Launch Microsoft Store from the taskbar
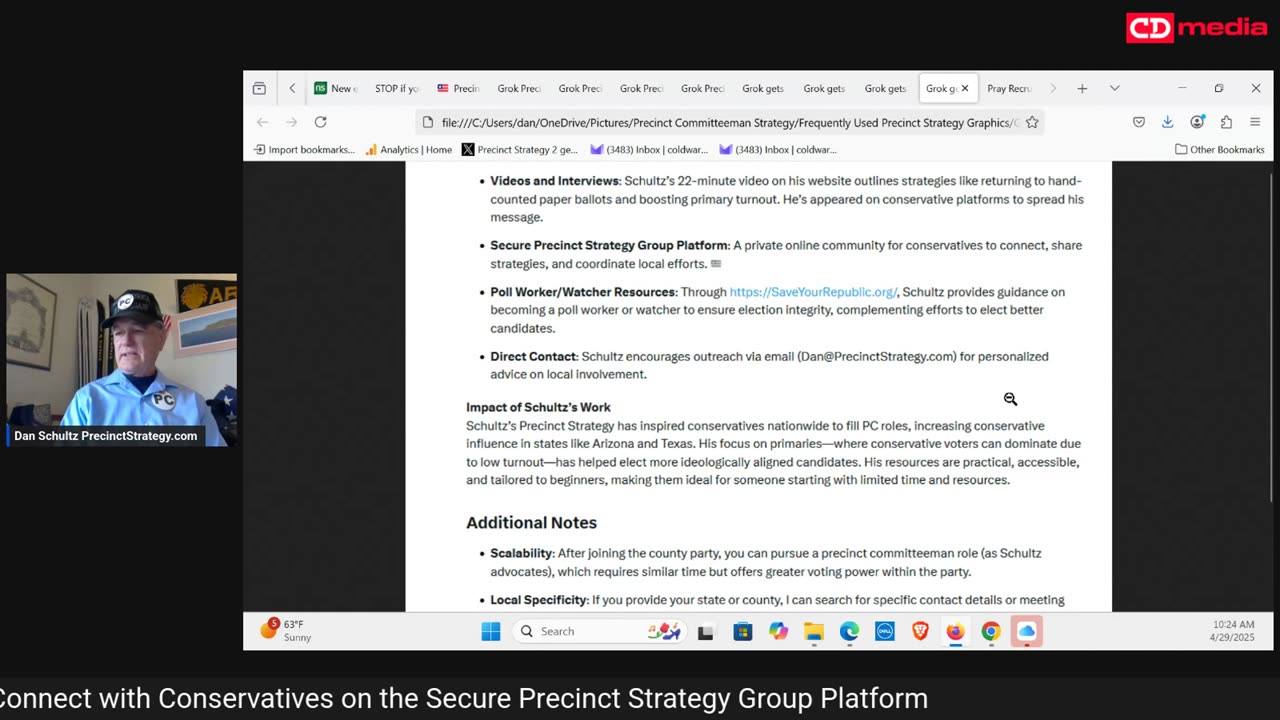 [742, 631]
